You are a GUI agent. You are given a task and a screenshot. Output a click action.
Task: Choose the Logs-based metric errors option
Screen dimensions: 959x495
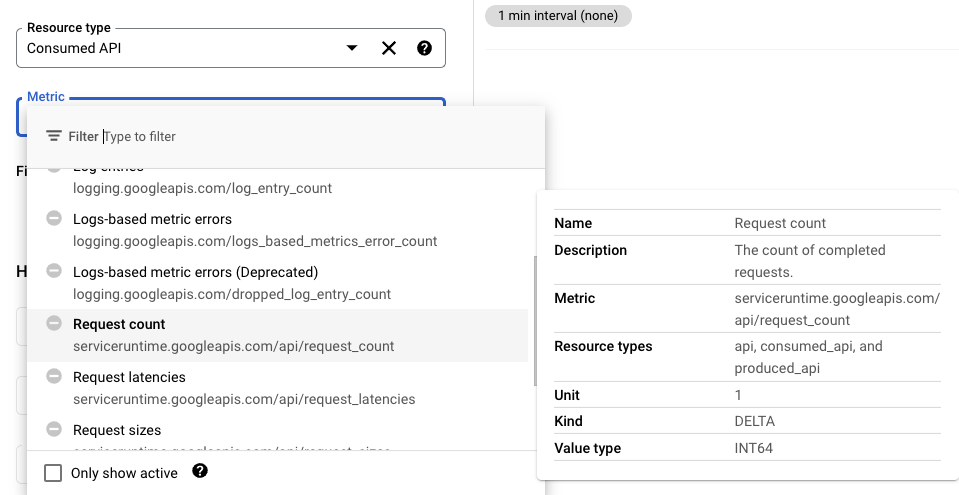click(254, 230)
